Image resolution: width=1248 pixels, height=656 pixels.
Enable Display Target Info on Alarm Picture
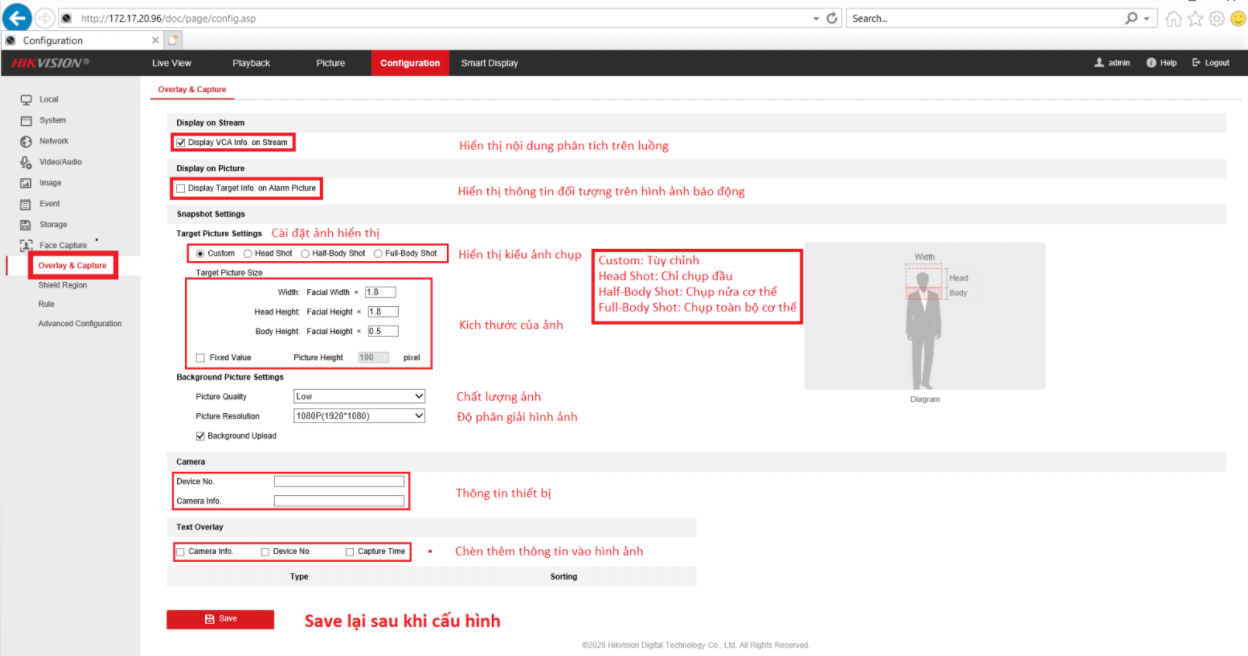(181, 189)
